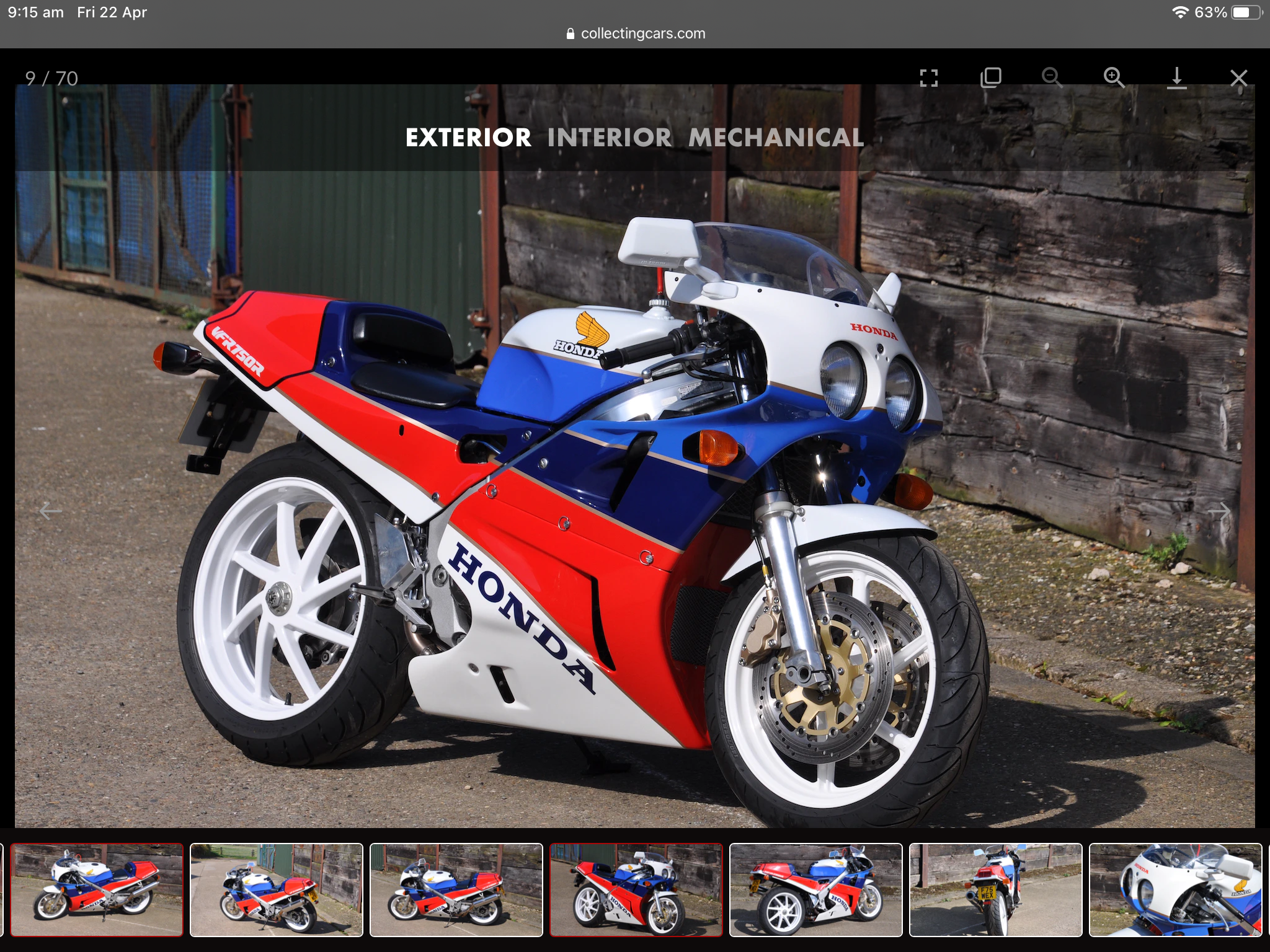This screenshot has width=1270, height=952.
Task: Enter fullscreen gallery view
Action: coord(928,78)
